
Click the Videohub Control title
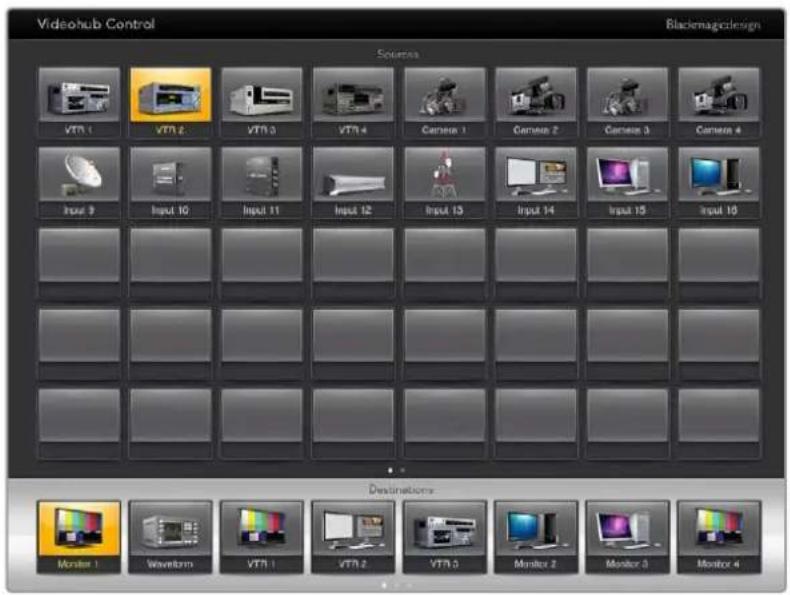click(96, 24)
